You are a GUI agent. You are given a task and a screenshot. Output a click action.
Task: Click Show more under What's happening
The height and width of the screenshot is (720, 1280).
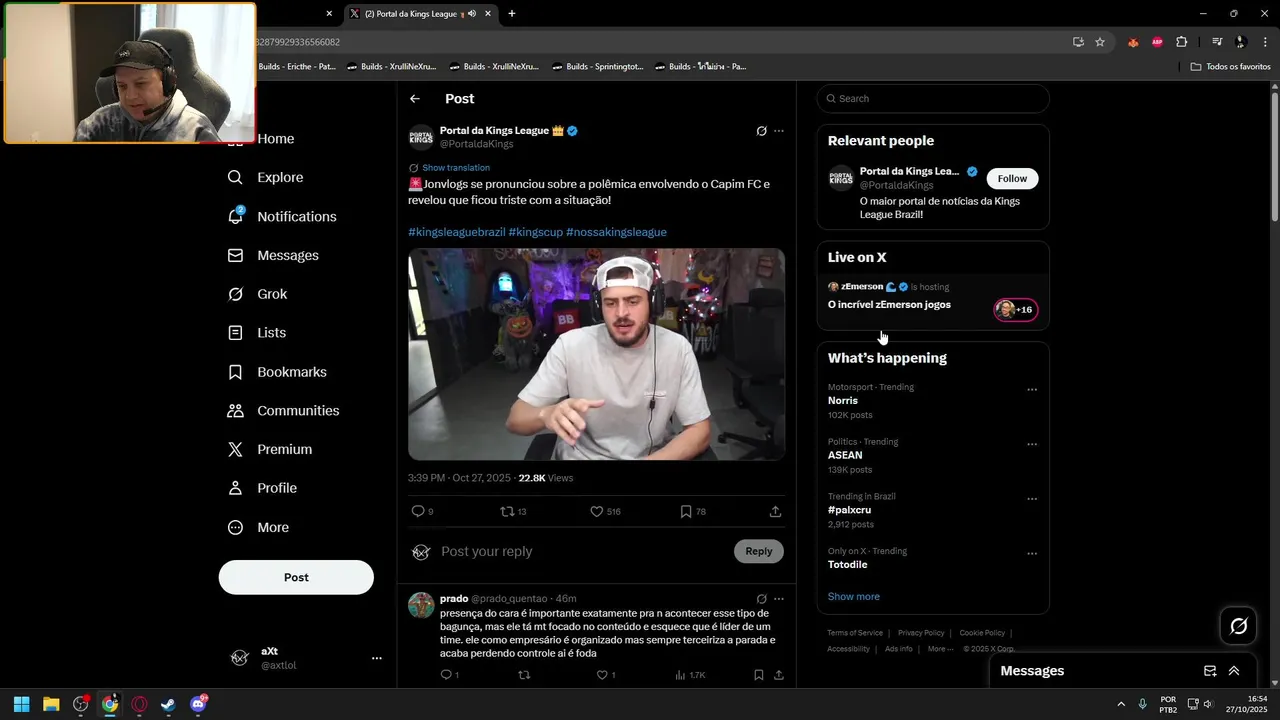pyautogui.click(x=854, y=597)
